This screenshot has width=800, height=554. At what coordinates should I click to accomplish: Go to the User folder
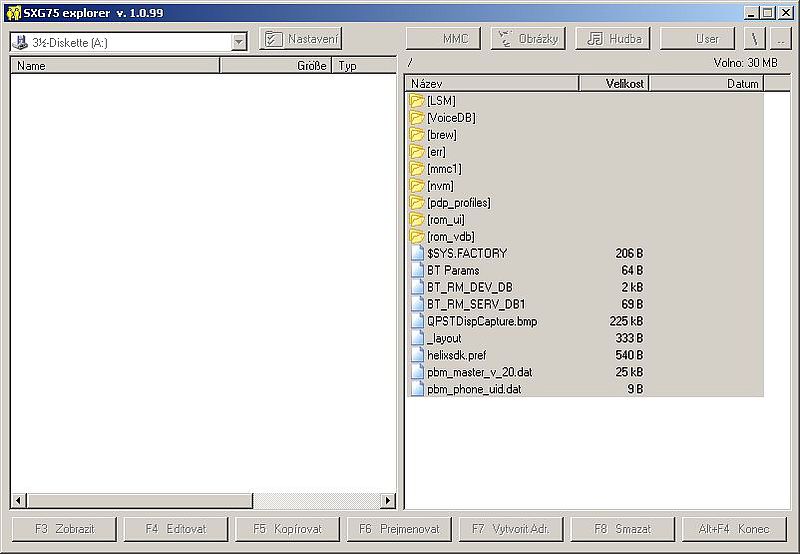706,39
